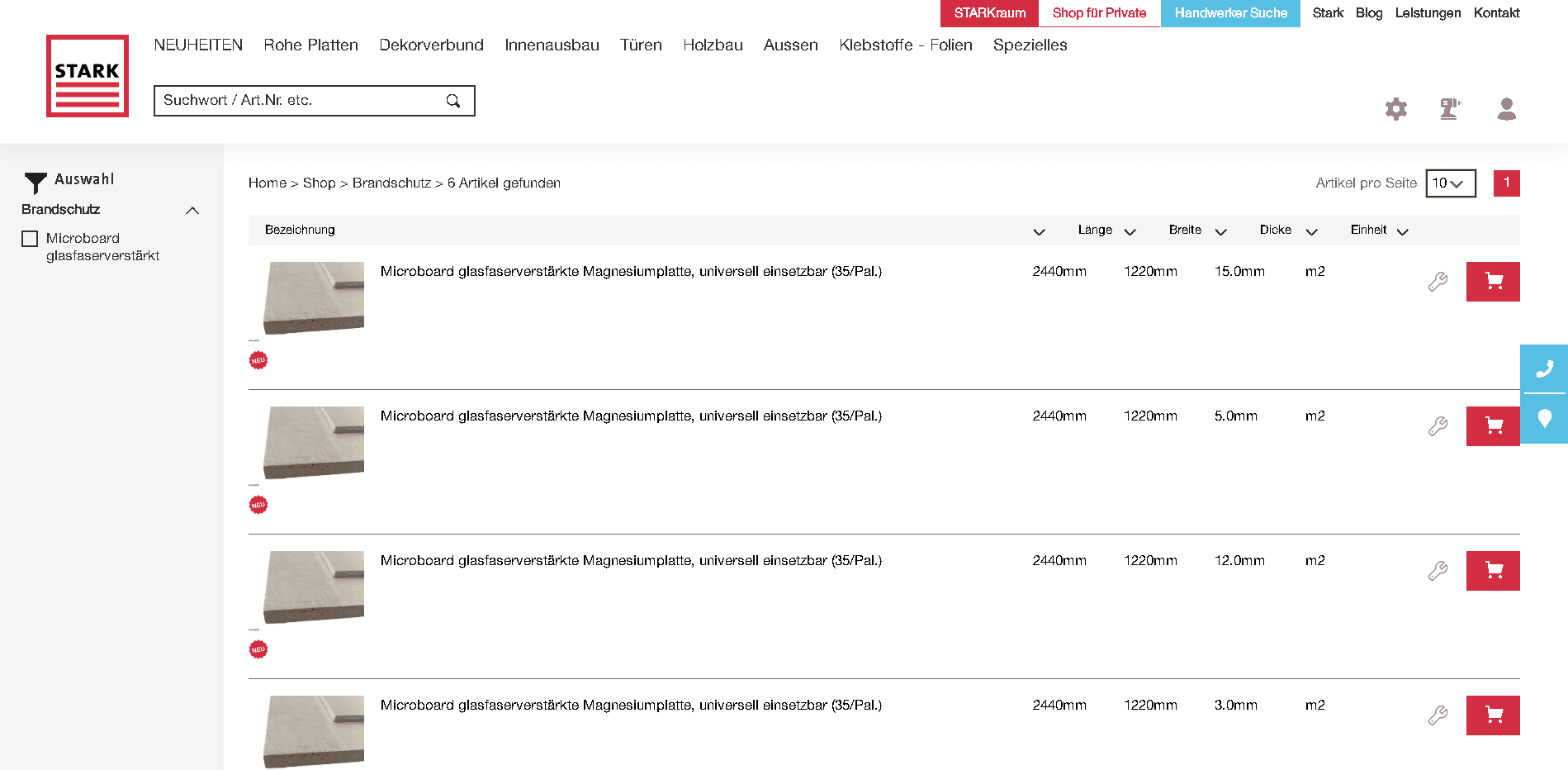The height and width of the screenshot is (770, 1568).
Task: Sort by Länge column chevron
Action: point(1130,231)
